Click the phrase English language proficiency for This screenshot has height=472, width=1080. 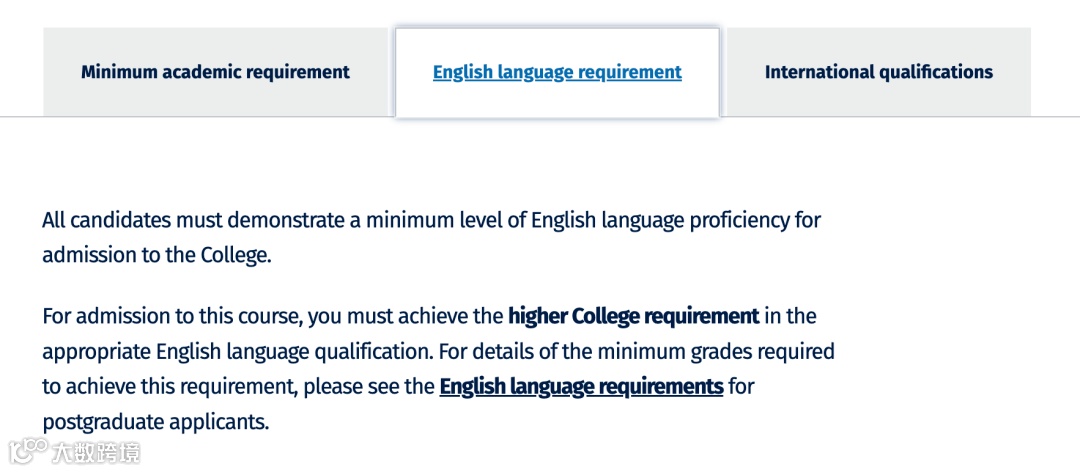click(x=677, y=220)
